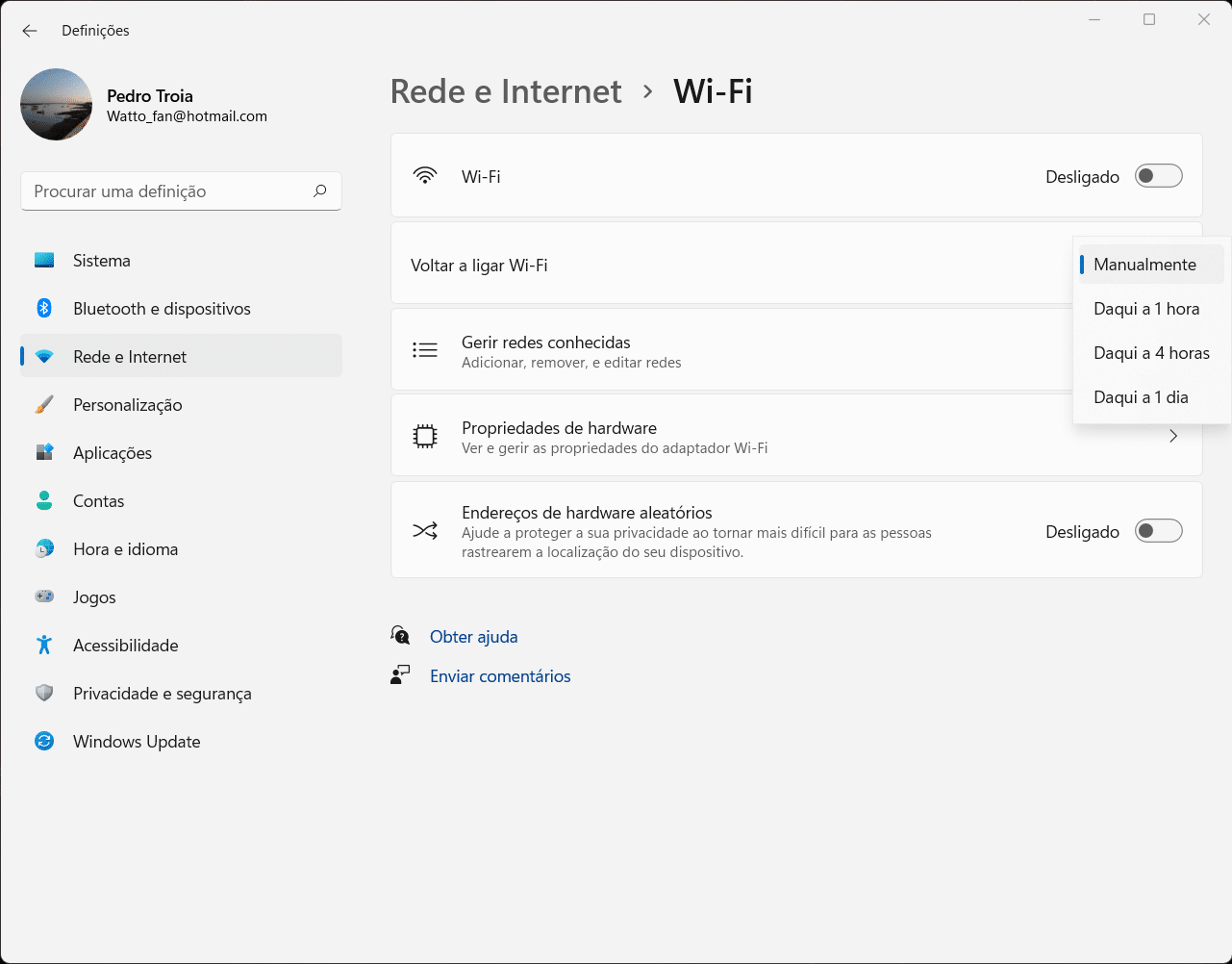1232x964 pixels.
Task: Open Sistema in the sidebar
Action: pyautogui.click(x=102, y=261)
